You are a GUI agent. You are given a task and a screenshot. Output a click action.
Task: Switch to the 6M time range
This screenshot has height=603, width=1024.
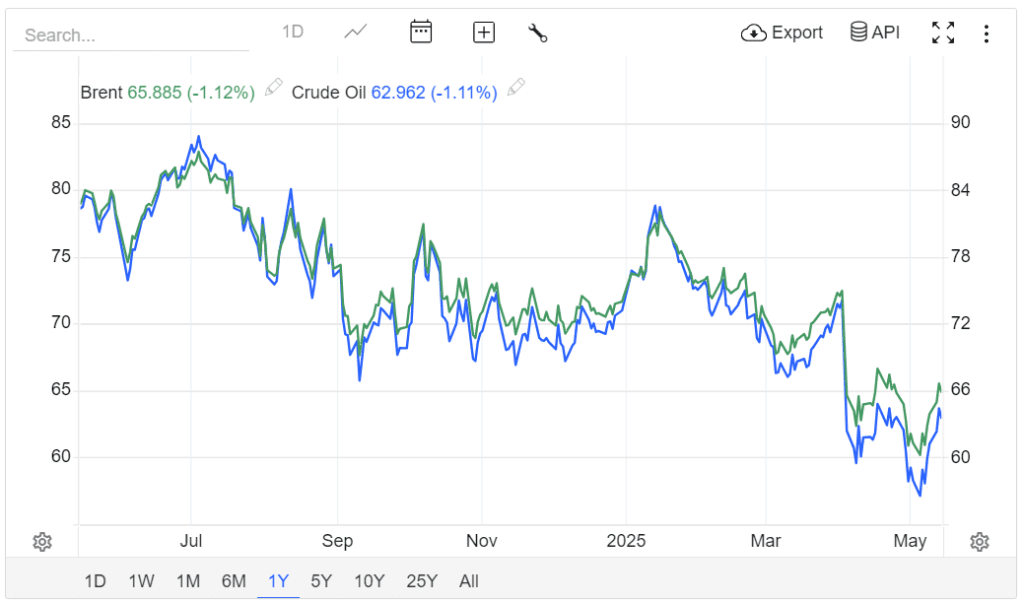tap(233, 581)
